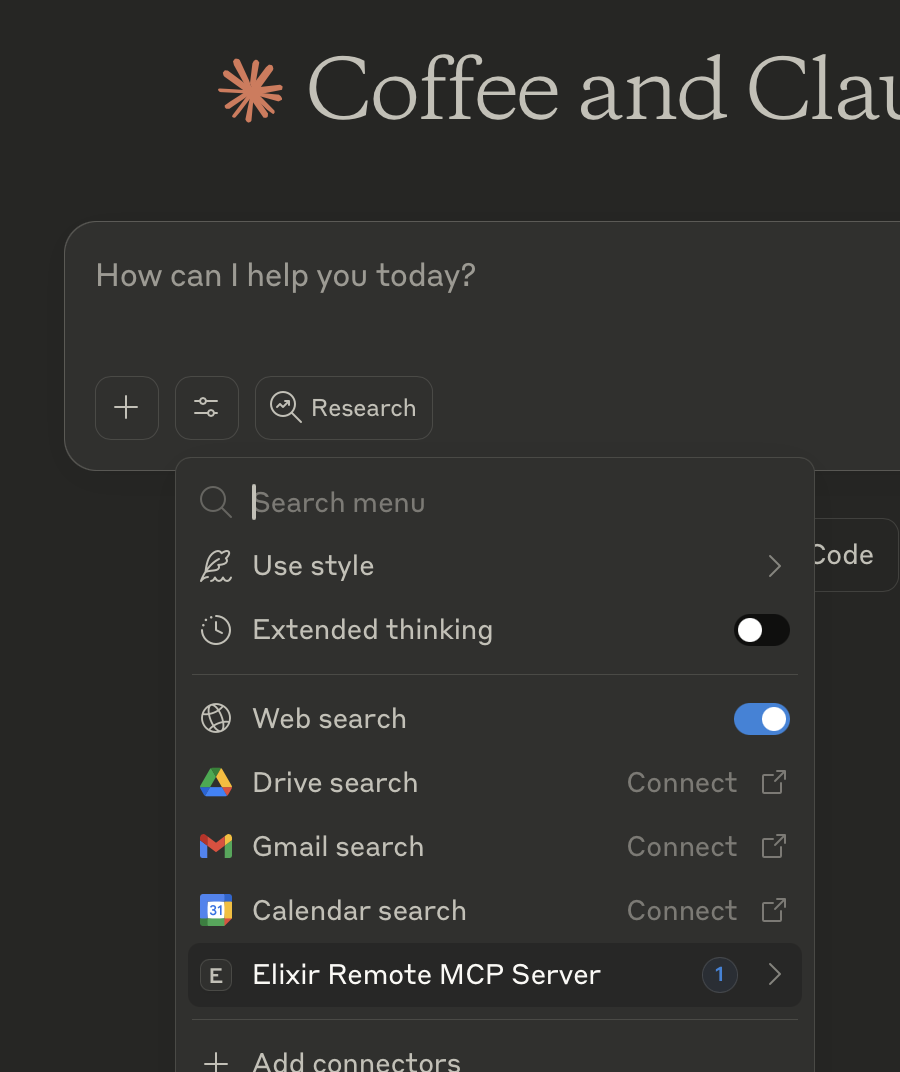The width and height of the screenshot is (900, 1072).
Task: Click the Search menu field
Action: (x=494, y=502)
